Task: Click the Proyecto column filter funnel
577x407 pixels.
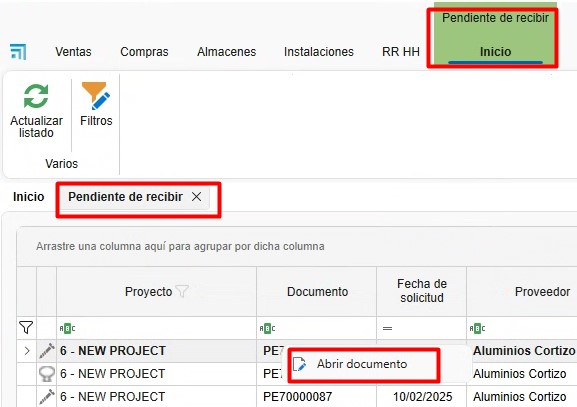Action: coord(182,291)
